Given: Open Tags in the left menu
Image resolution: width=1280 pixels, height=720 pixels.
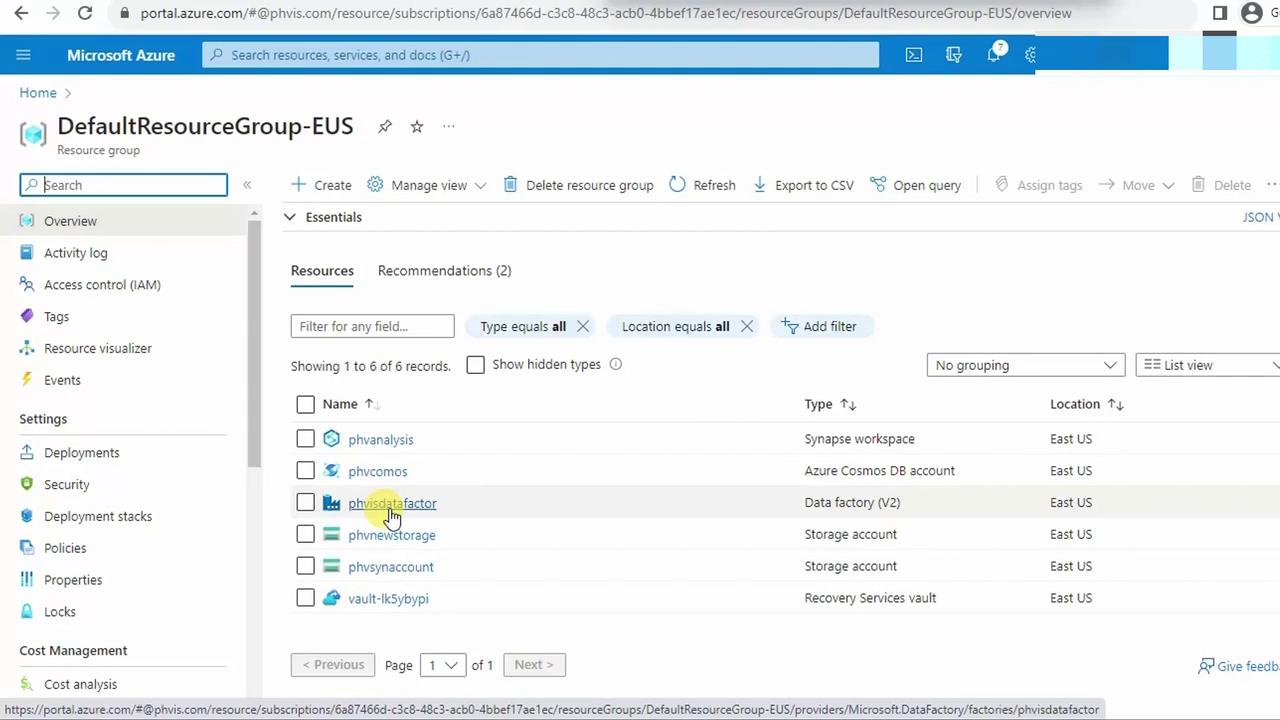Looking at the screenshot, I should 56,317.
